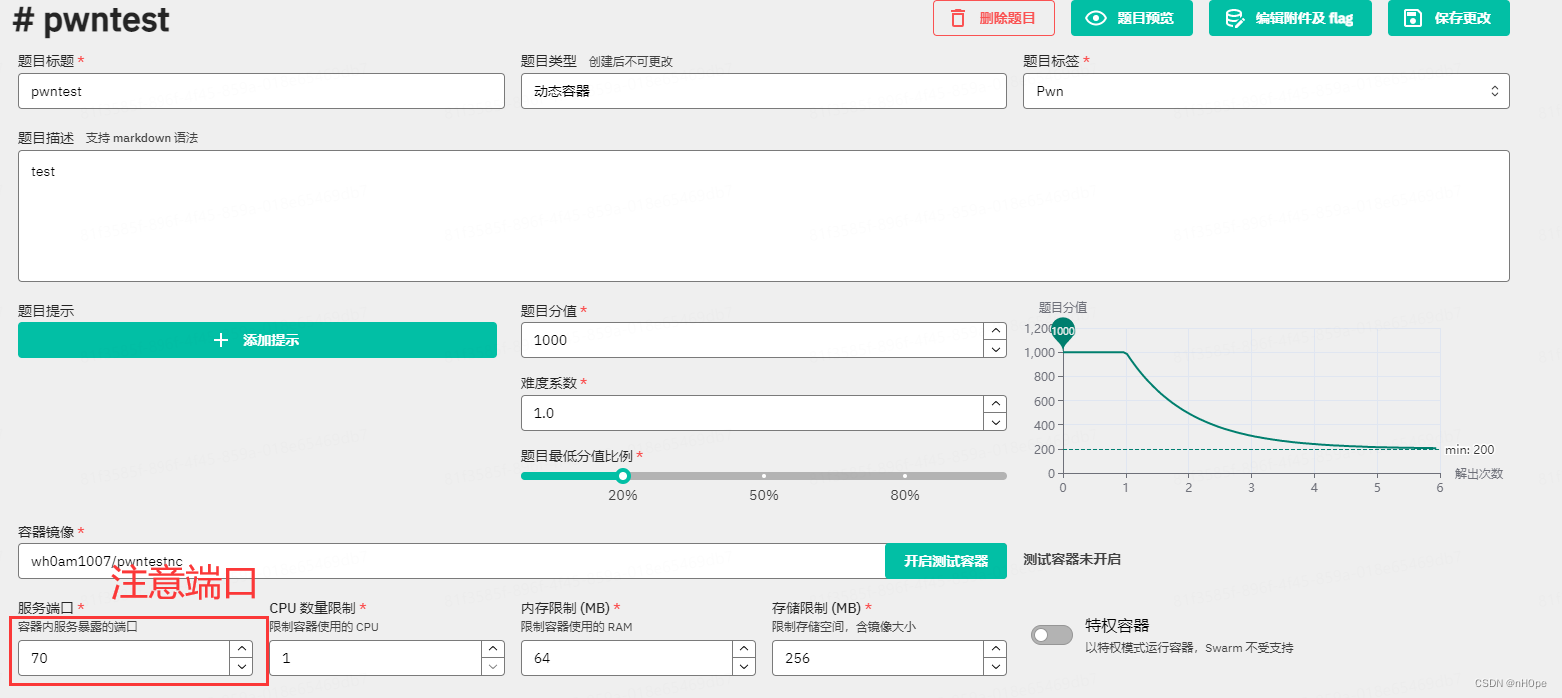Screen dimensions: 1562x698
Task: Increment the 内存限制 value of 64
Action: (x=744, y=647)
